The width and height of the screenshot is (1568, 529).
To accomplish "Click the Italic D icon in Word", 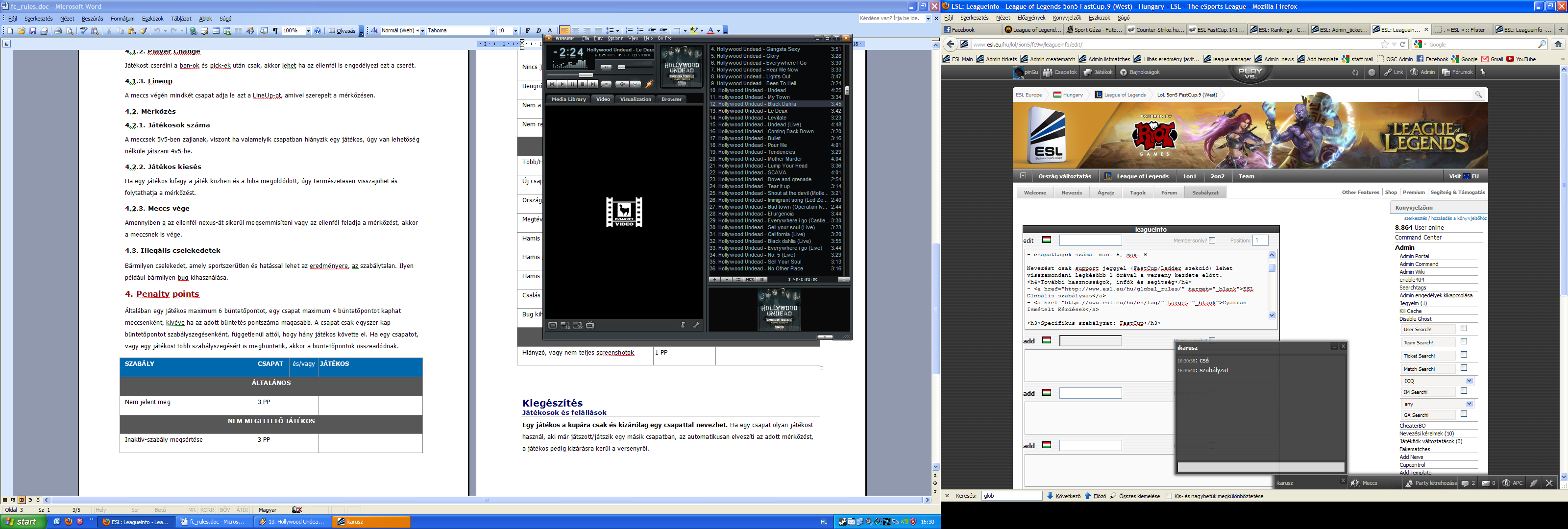I will pos(539,31).
